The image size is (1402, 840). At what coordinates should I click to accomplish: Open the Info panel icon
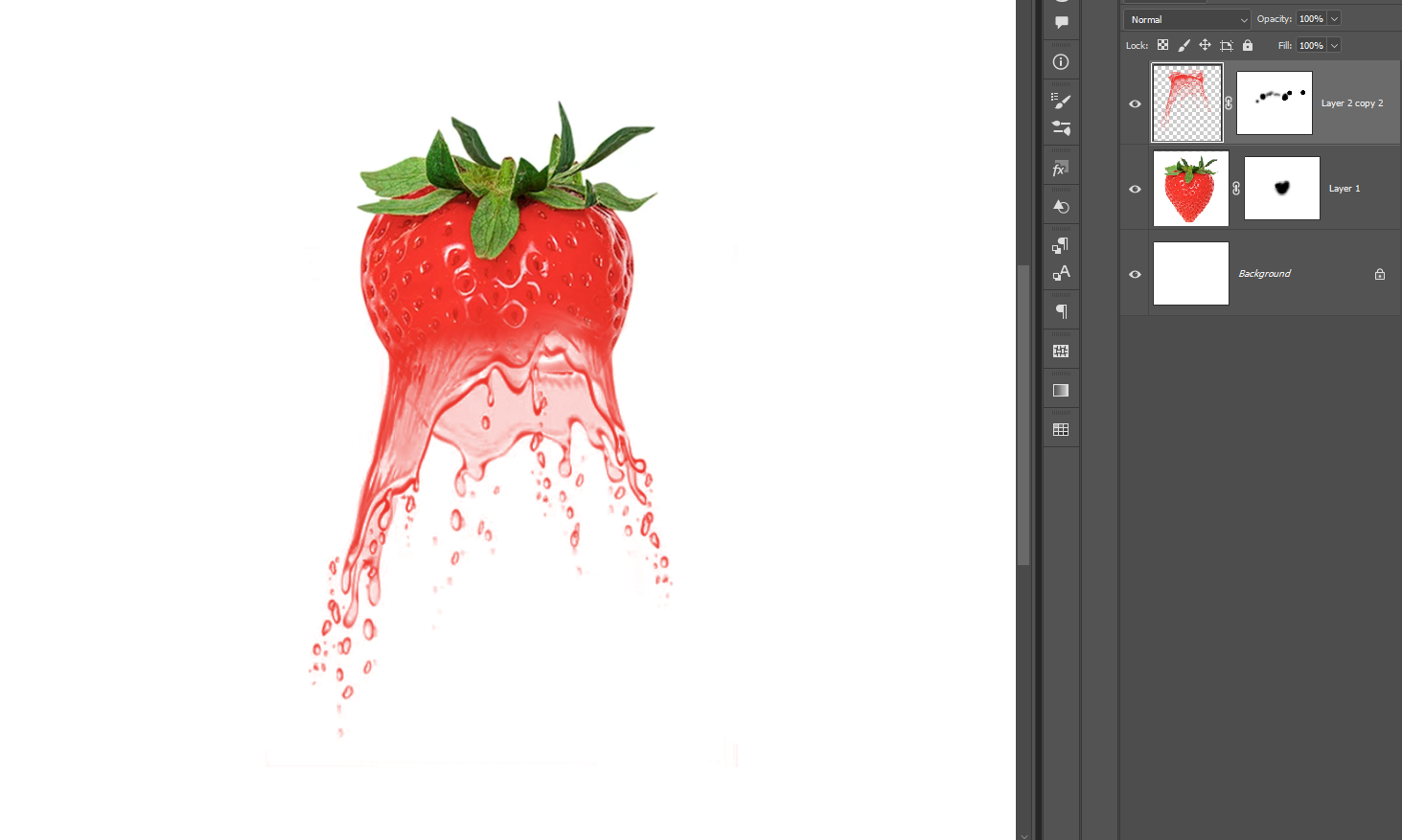pos(1061,62)
